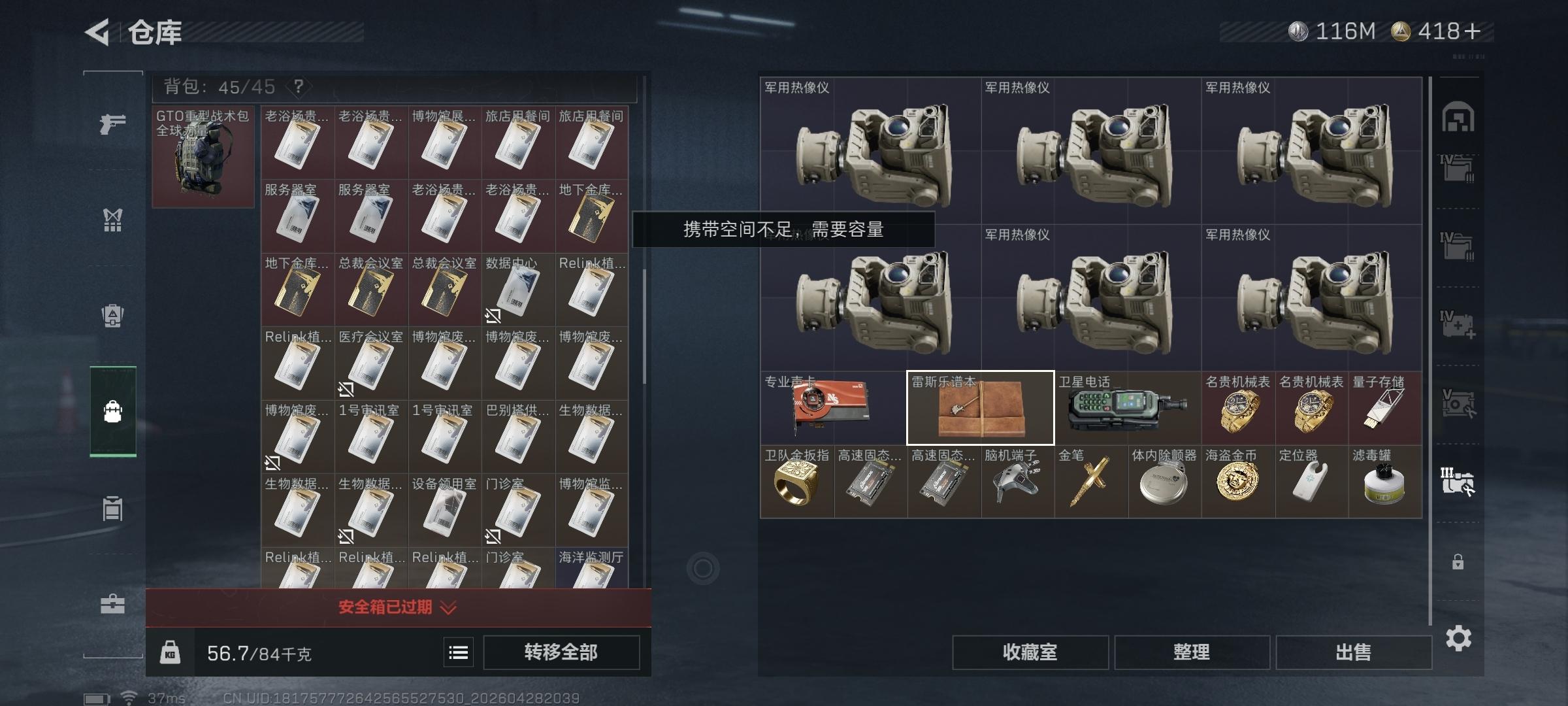This screenshot has width=1568, height=706.
Task: Click the backpack list vertical scrollbar
Action: (644, 327)
